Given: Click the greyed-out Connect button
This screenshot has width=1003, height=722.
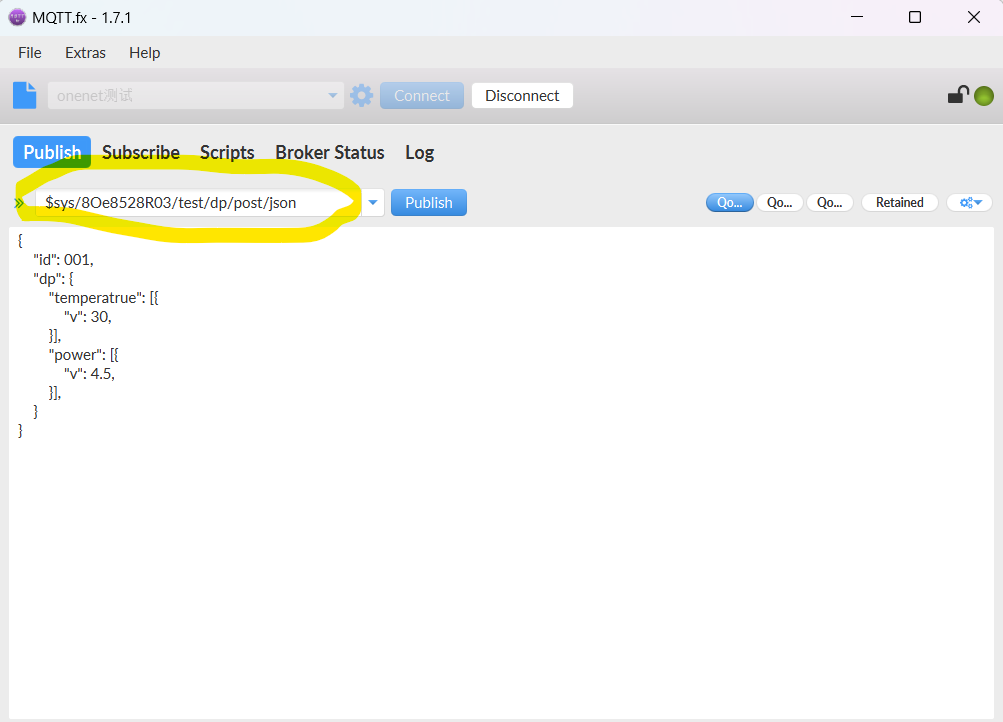Looking at the screenshot, I should coord(422,95).
